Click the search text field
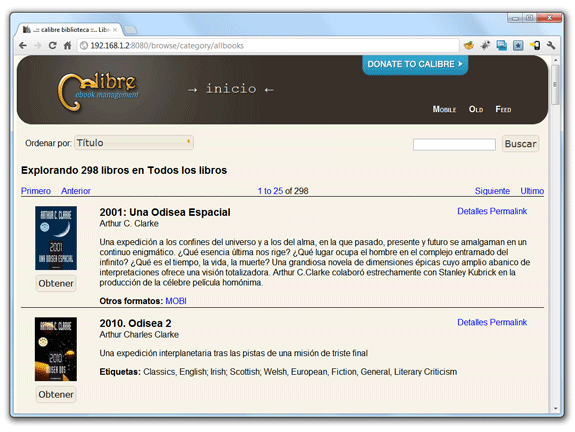Image resolution: width=575 pixels, height=432 pixels. point(454,144)
